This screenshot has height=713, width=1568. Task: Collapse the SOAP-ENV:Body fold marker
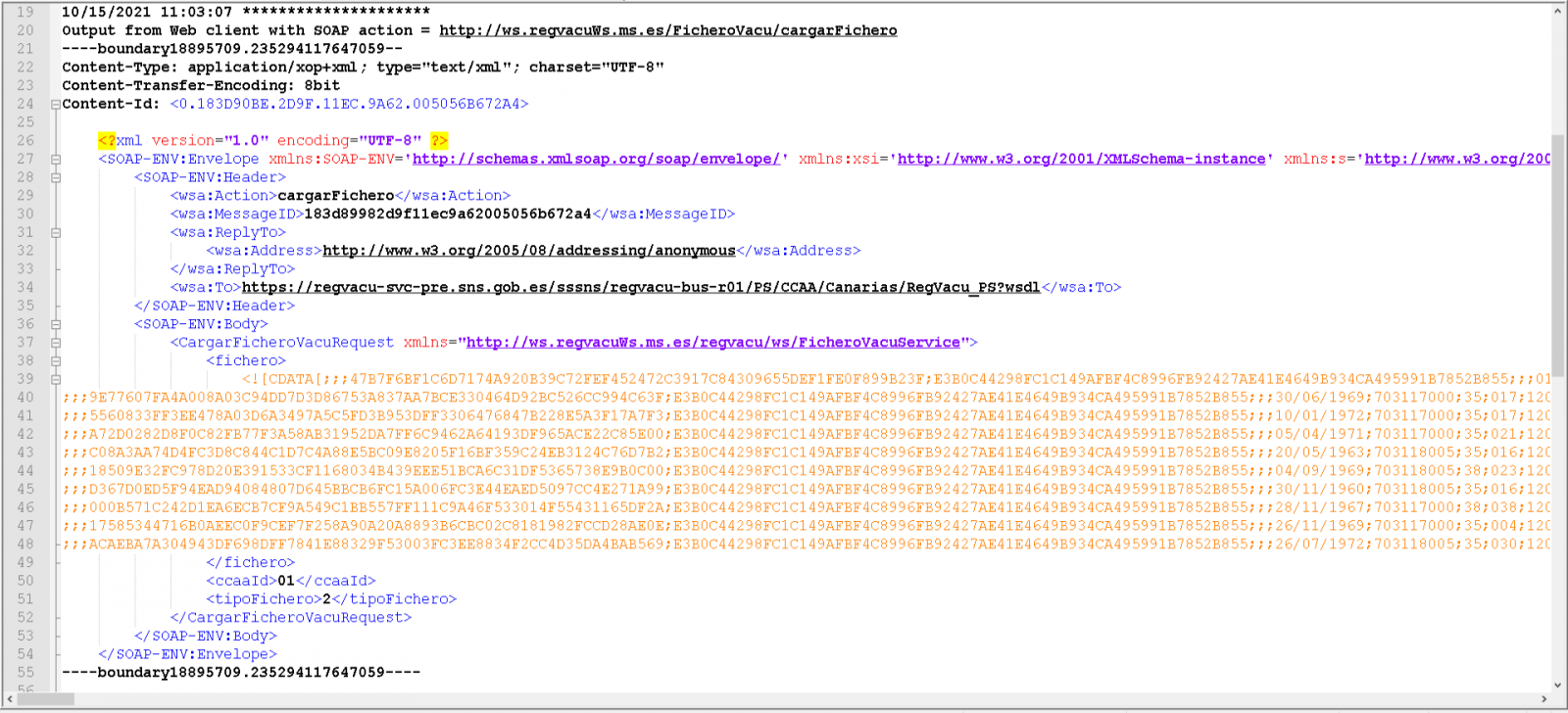point(56,324)
